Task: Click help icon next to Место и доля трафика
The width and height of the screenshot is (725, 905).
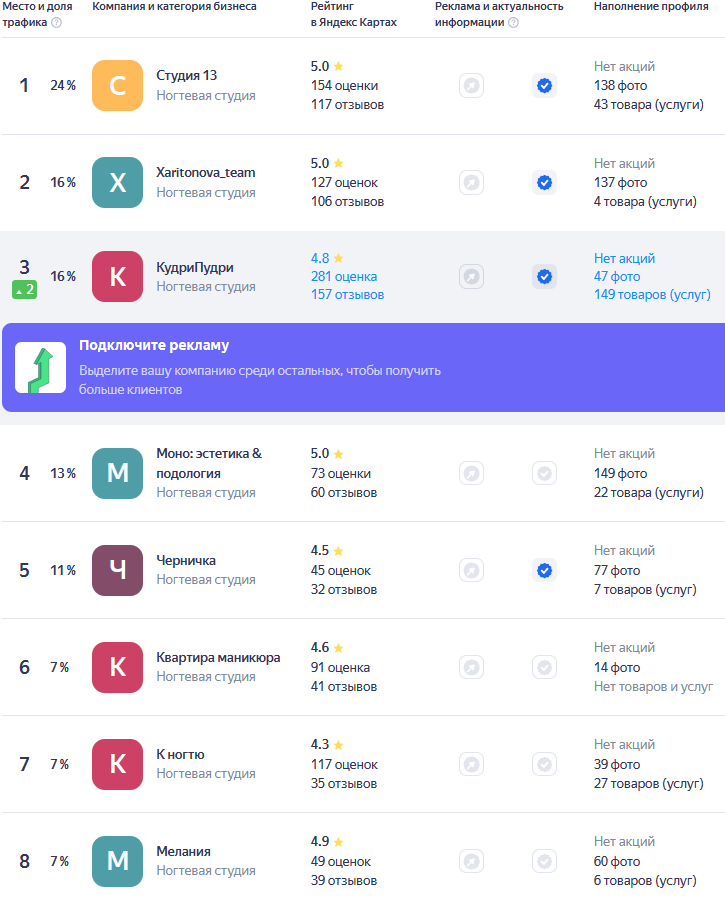Action: click(x=57, y=23)
